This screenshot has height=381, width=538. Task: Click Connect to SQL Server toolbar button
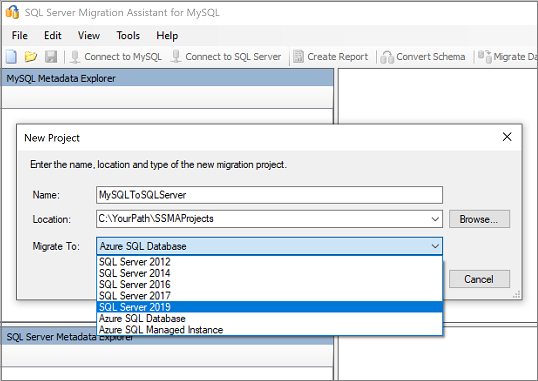coord(226,57)
